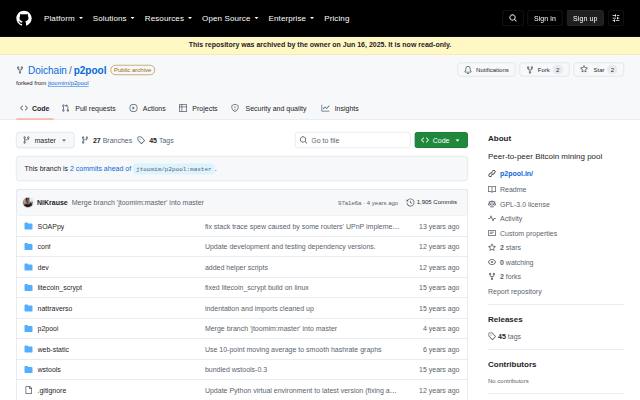Open the p2pool.in website link
This screenshot has height=400, width=640.
click(x=516, y=174)
